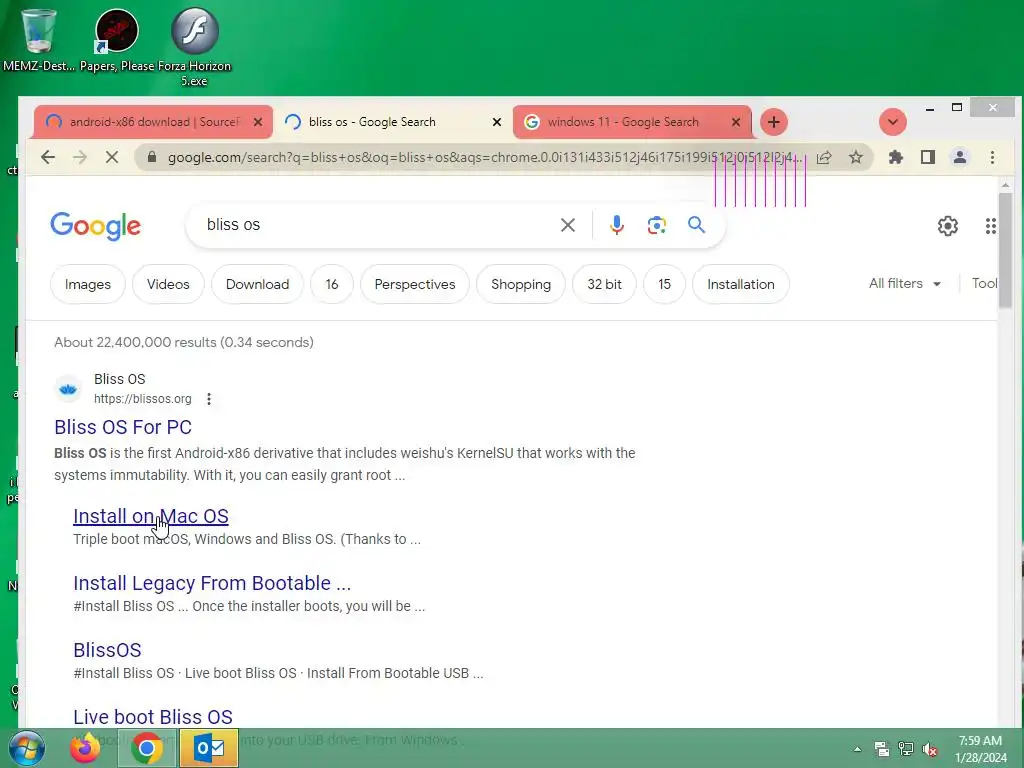Toggle Chrome side panel icon

[x=928, y=157]
